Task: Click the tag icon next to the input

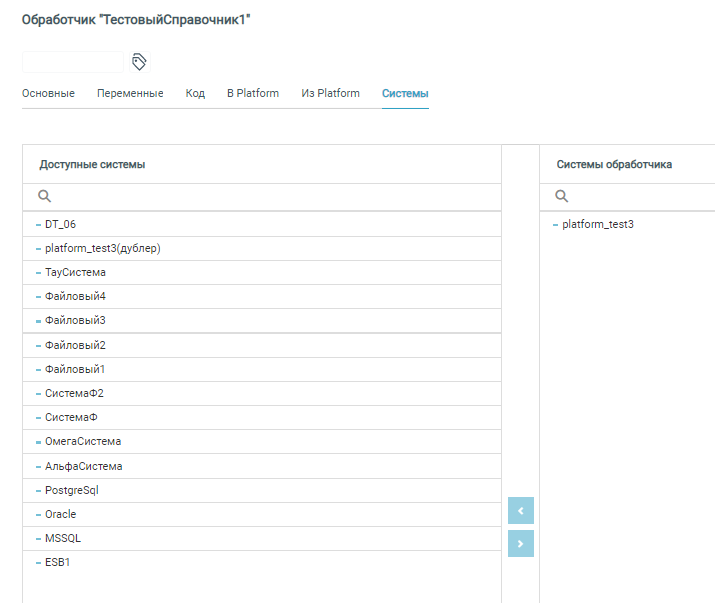Action: 139,62
